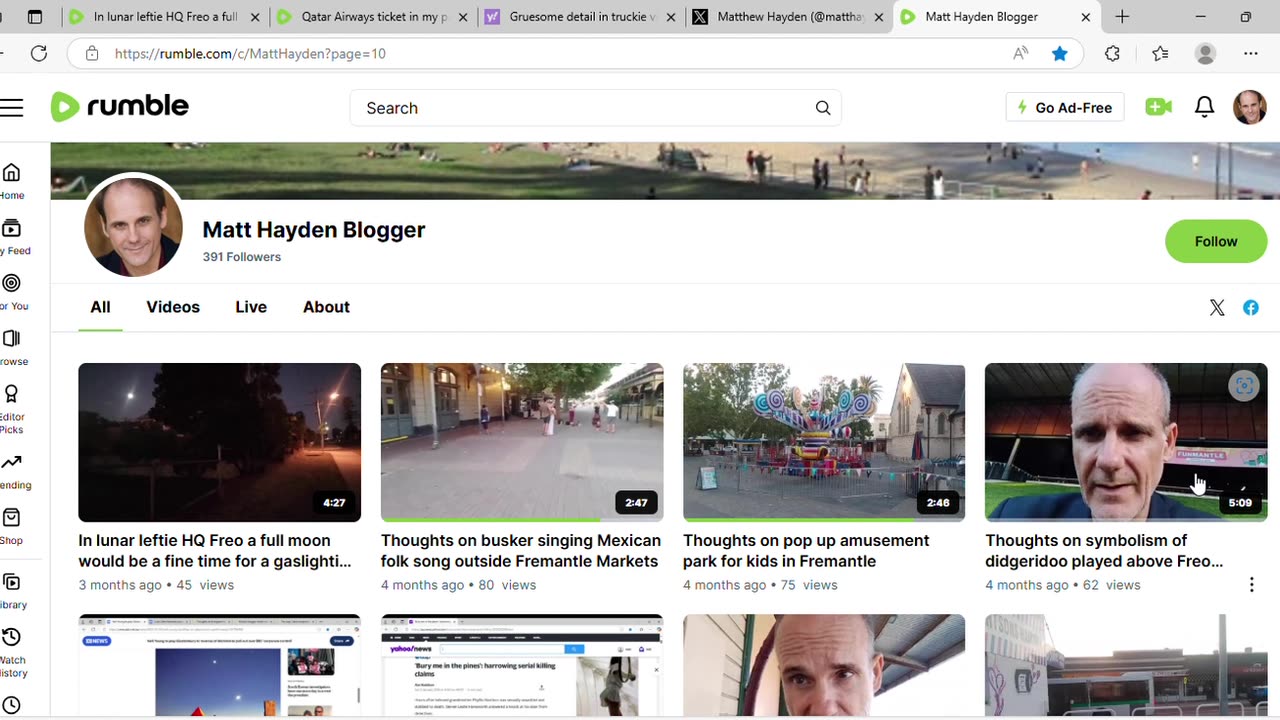This screenshot has width=1280, height=720.
Task: Select the About channel tab
Action: [326, 308]
